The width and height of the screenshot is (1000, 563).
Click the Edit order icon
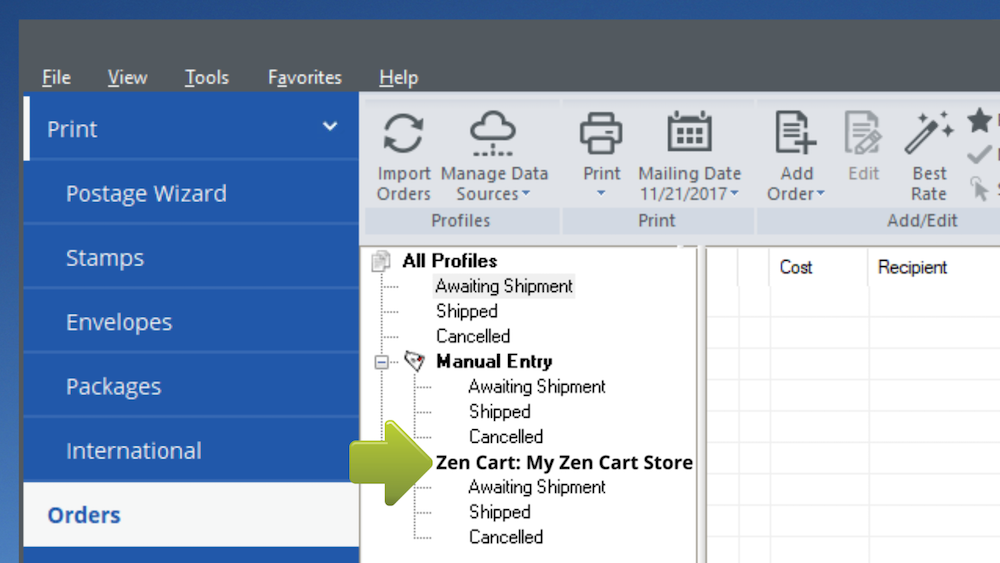pos(864,133)
